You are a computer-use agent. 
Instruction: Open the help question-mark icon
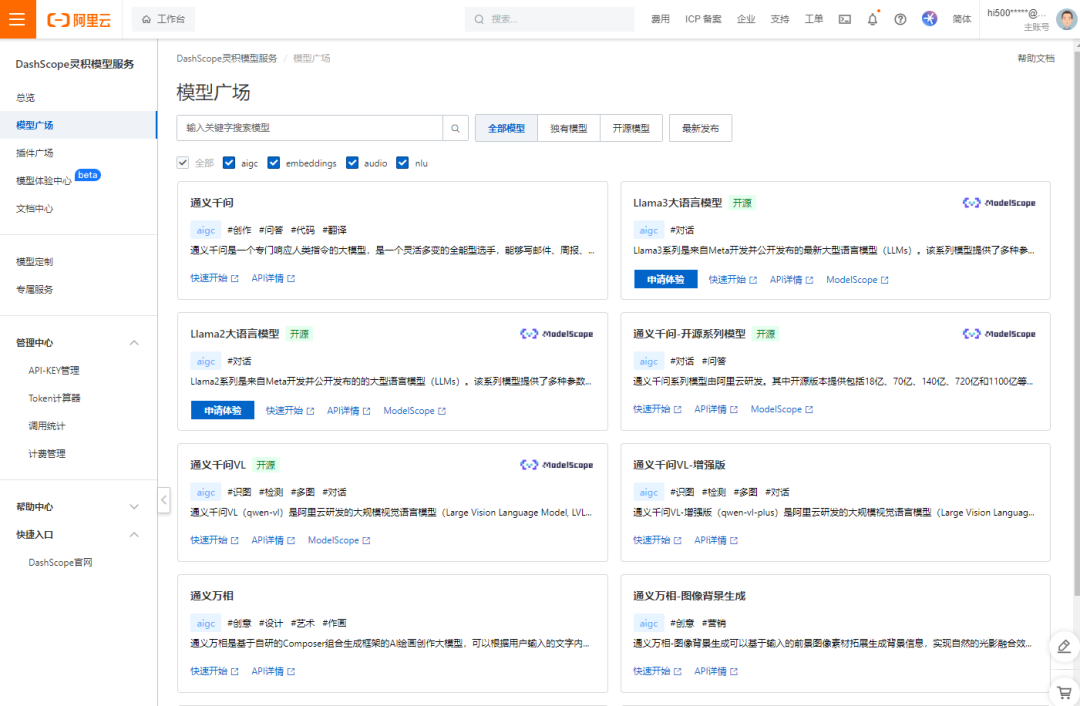click(x=899, y=18)
